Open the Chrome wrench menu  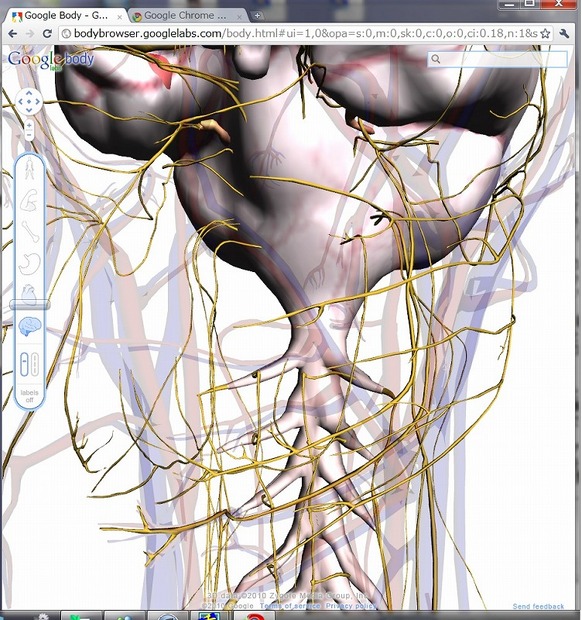click(x=565, y=34)
